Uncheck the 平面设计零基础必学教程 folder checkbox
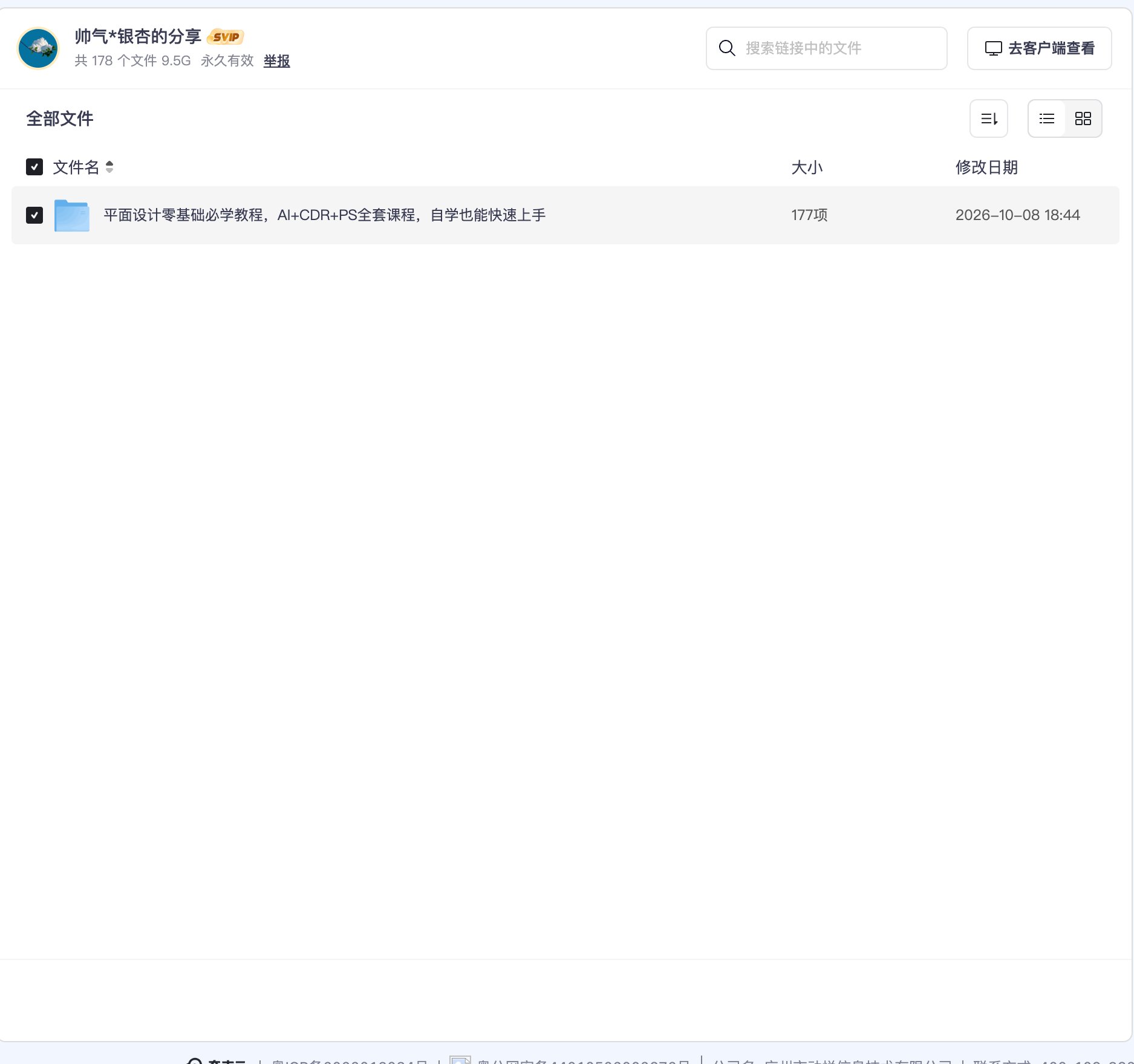 (34, 215)
